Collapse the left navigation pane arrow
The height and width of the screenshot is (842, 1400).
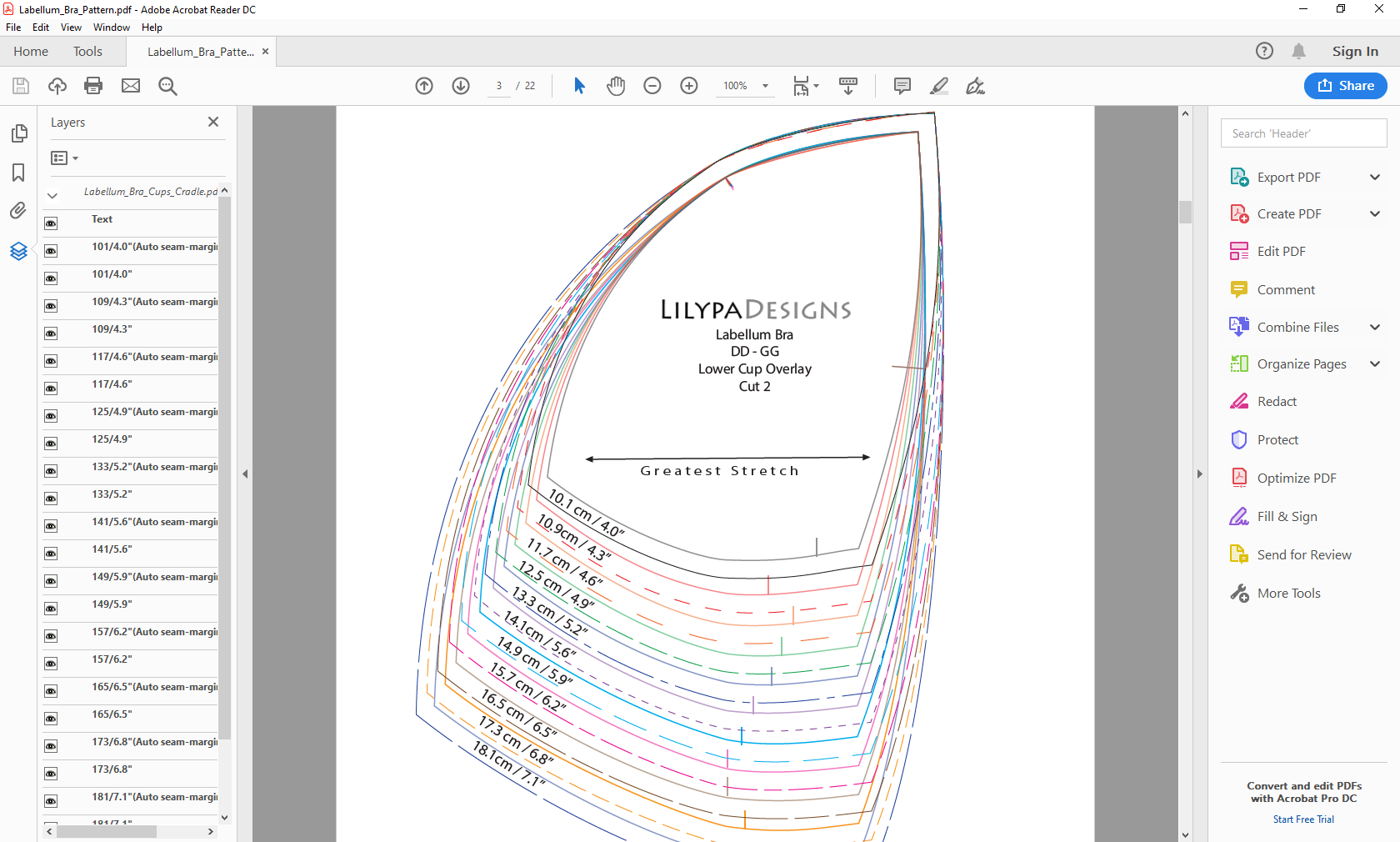[245, 474]
